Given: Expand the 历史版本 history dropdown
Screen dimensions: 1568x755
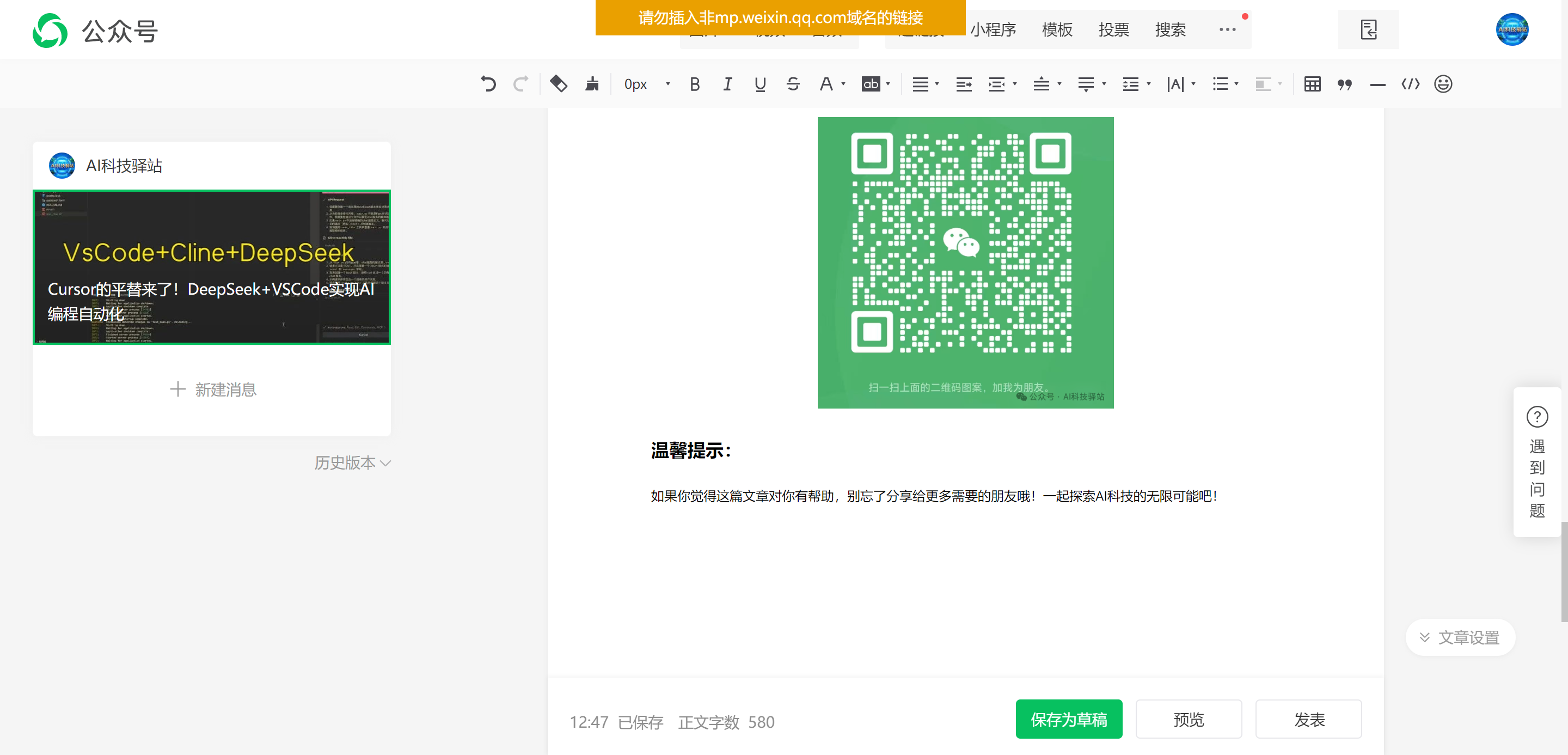Looking at the screenshot, I should tap(352, 462).
